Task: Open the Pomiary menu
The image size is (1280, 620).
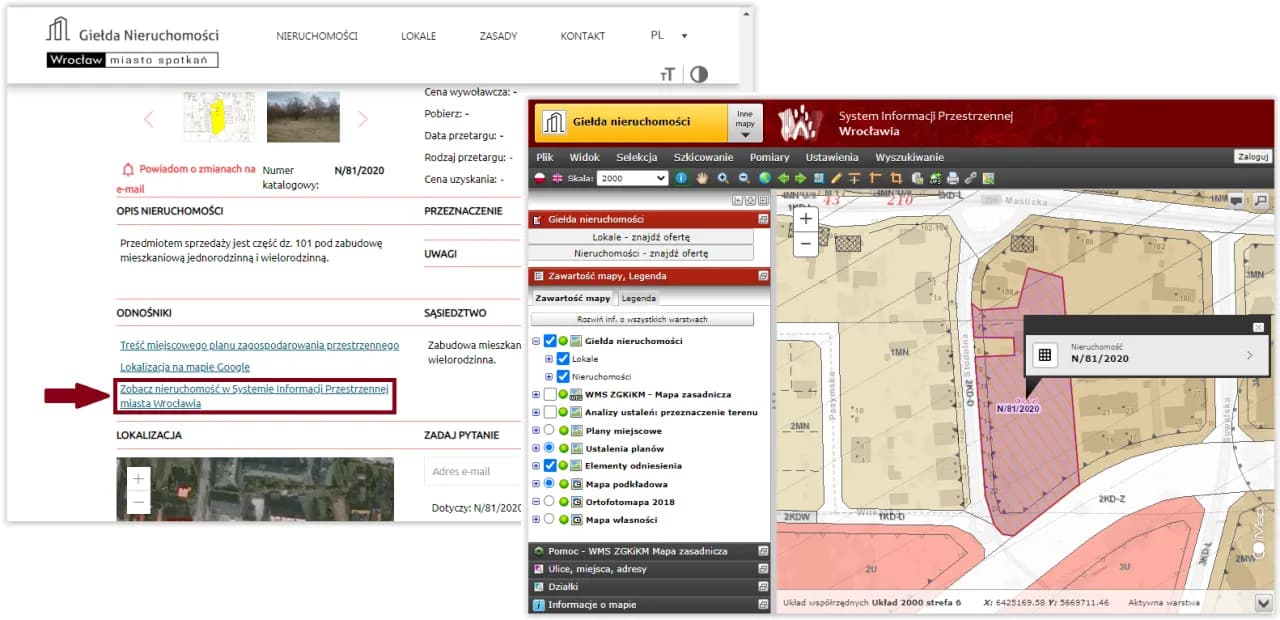Action: [x=769, y=157]
